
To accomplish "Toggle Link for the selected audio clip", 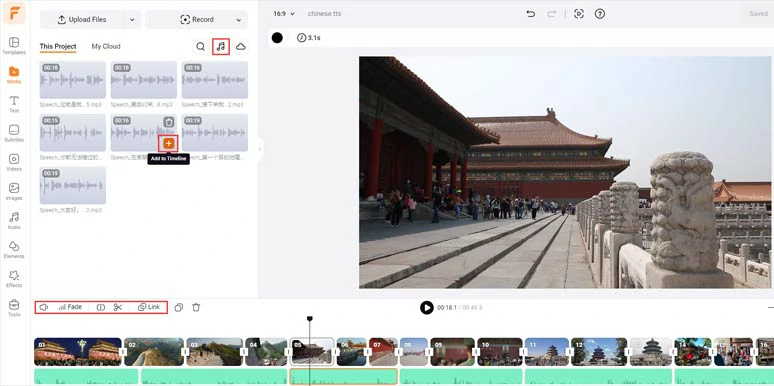I will (x=149, y=307).
